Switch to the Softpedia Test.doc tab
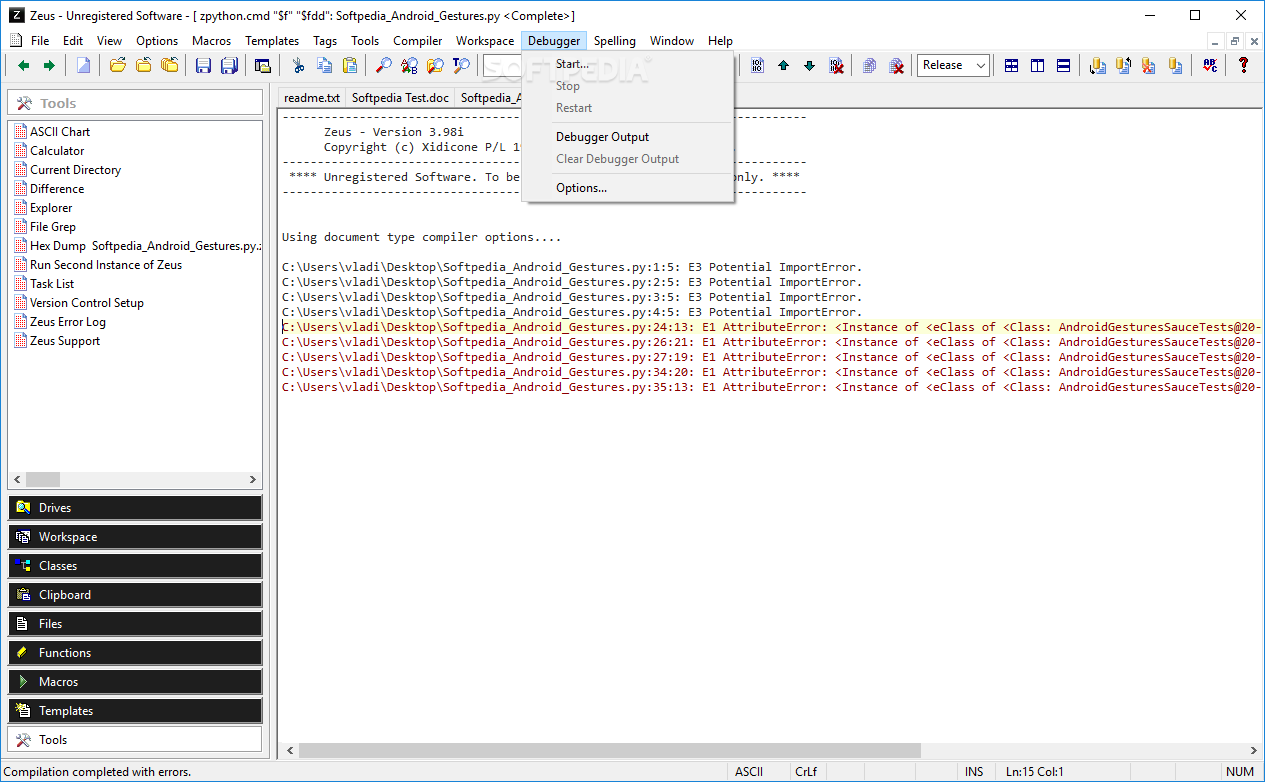Image resolution: width=1265 pixels, height=782 pixels. (400, 97)
